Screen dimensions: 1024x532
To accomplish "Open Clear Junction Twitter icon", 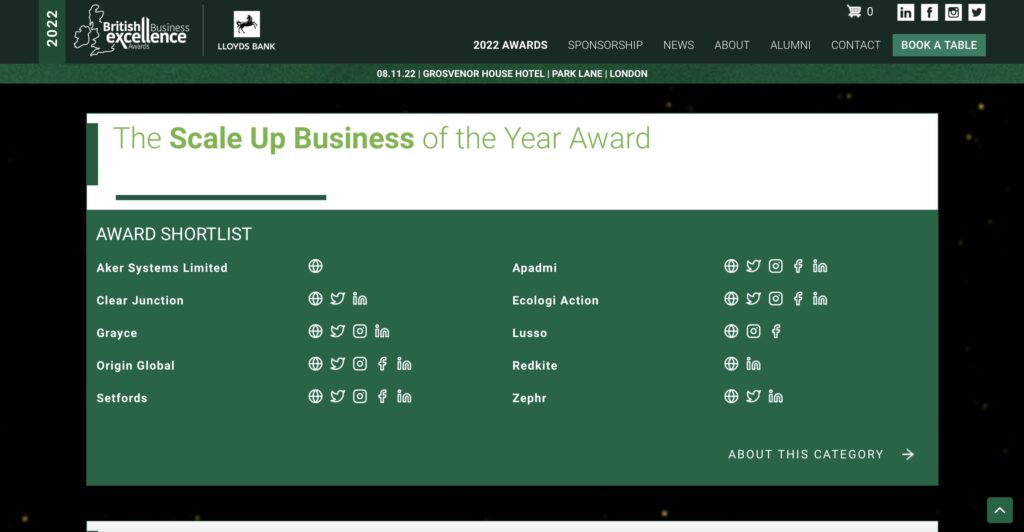I will 338,299.
